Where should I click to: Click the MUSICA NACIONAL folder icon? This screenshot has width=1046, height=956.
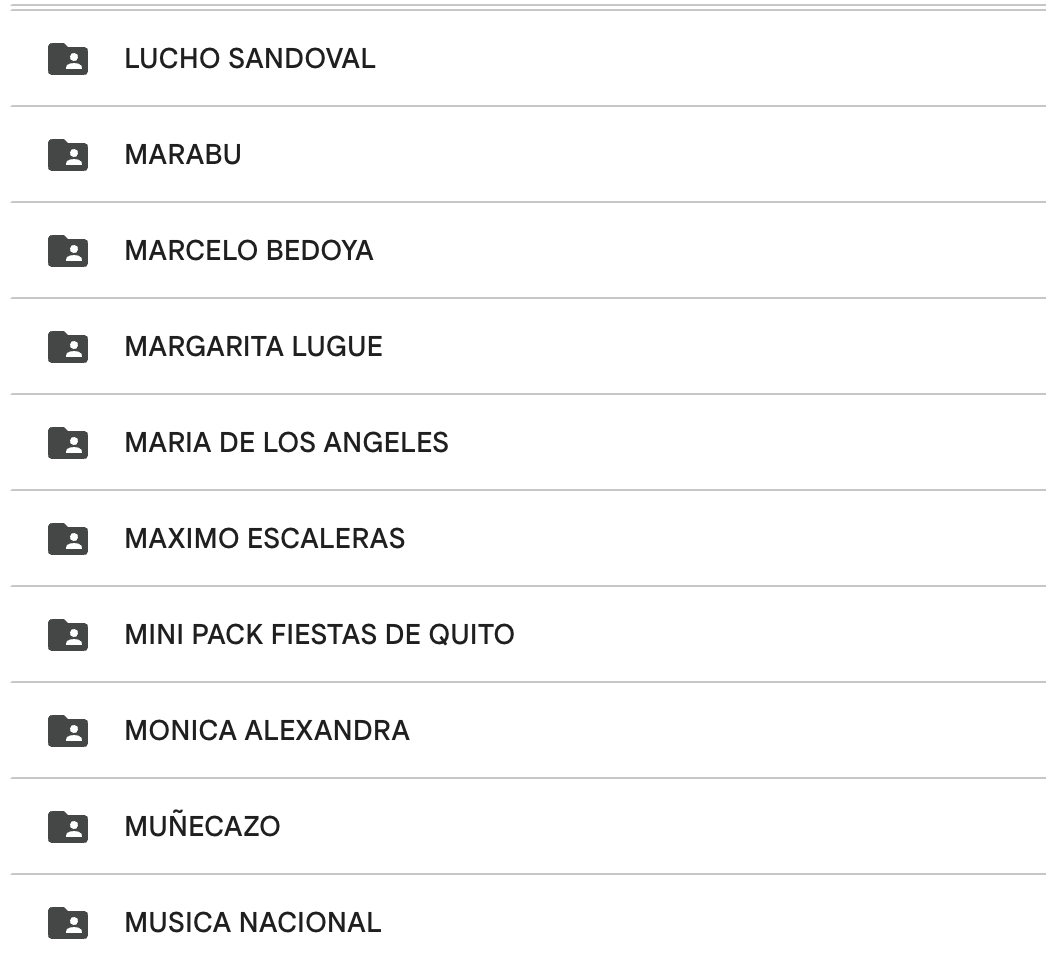68,923
